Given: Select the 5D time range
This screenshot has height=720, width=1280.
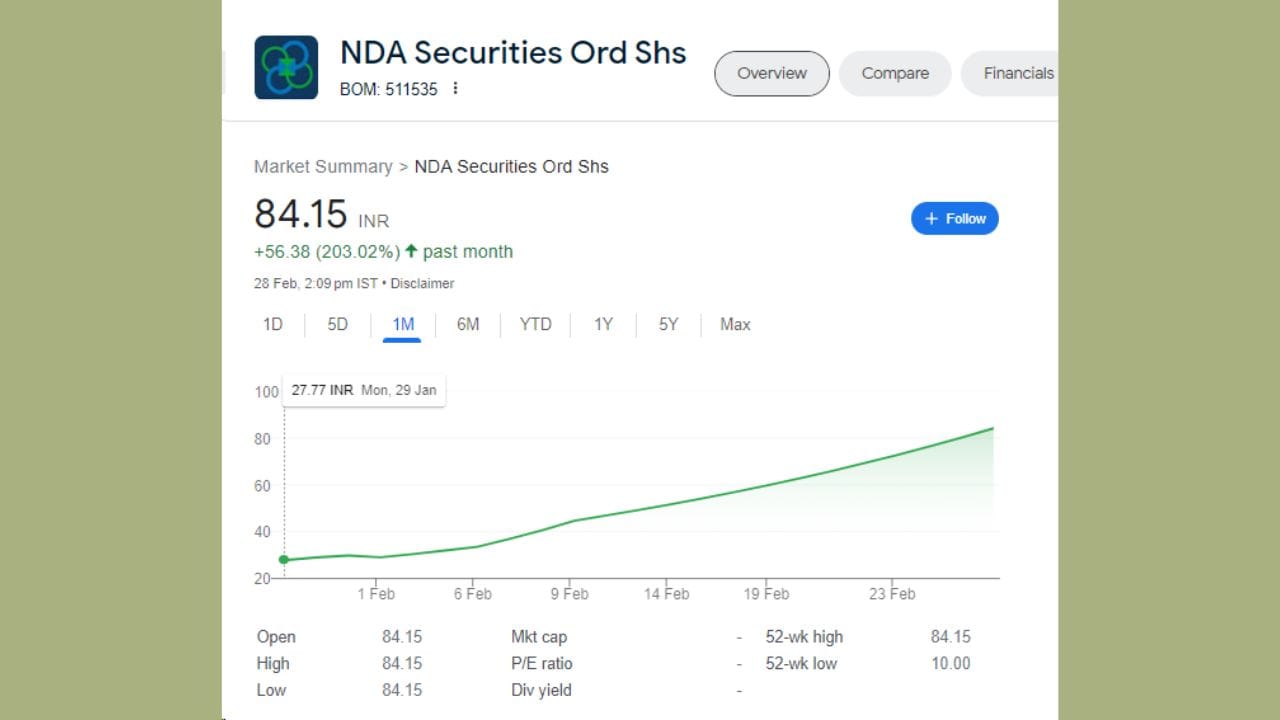Looking at the screenshot, I should click(x=337, y=324).
